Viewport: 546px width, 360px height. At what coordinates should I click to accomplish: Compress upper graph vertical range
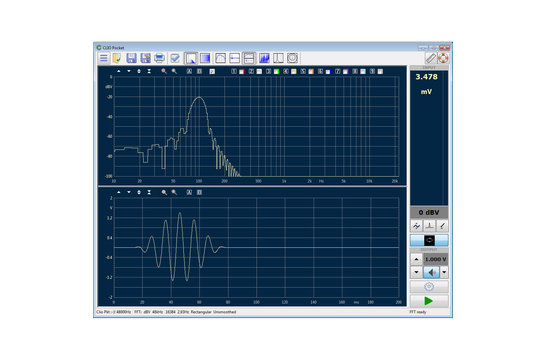click(149, 71)
